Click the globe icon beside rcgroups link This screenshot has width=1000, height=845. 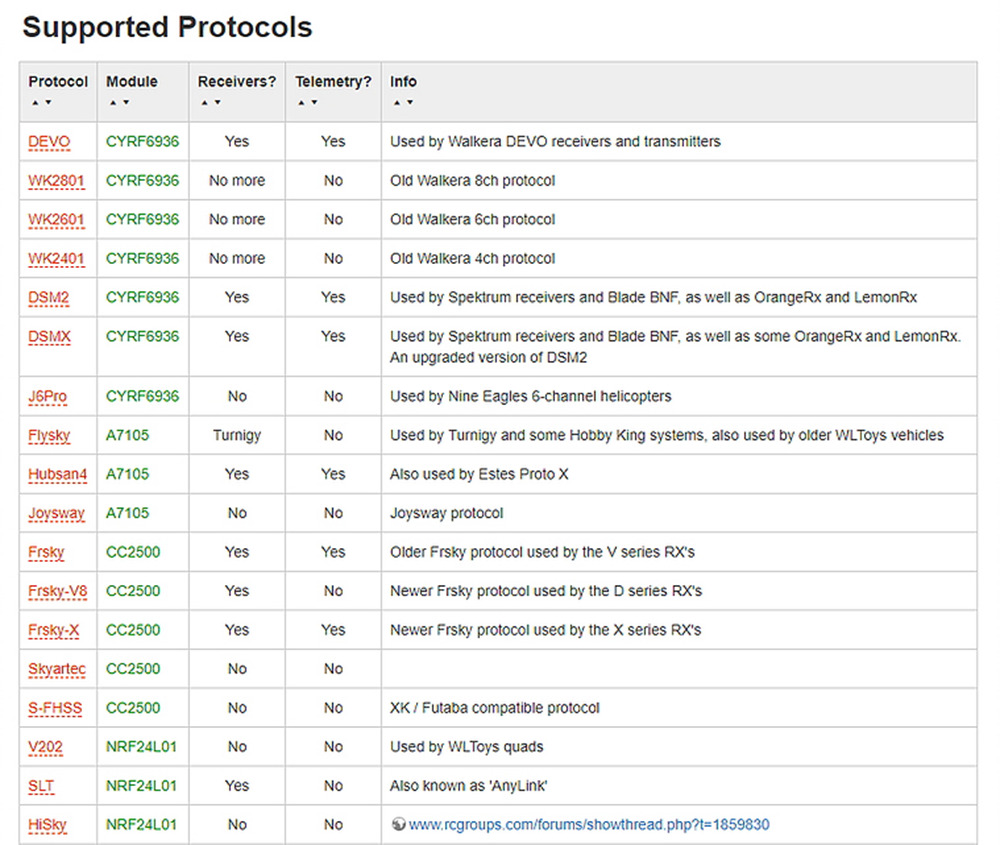(399, 824)
